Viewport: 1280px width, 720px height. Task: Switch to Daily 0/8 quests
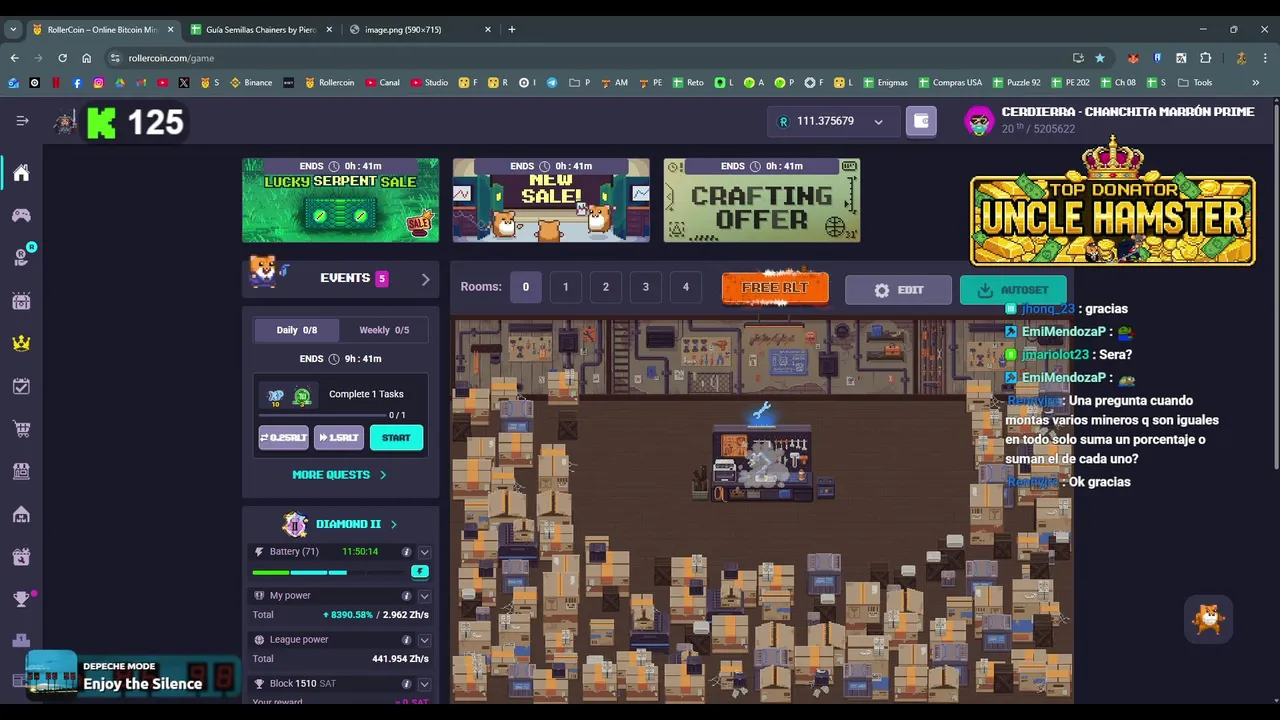297,330
